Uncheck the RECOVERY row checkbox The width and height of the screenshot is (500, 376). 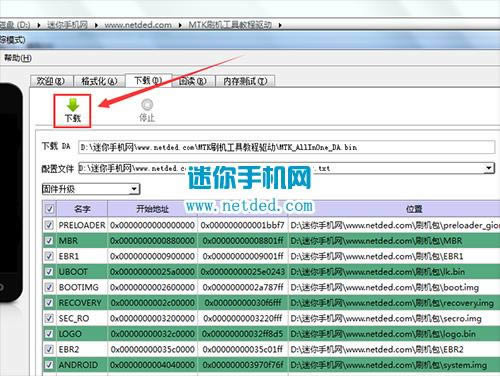coord(49,302)
